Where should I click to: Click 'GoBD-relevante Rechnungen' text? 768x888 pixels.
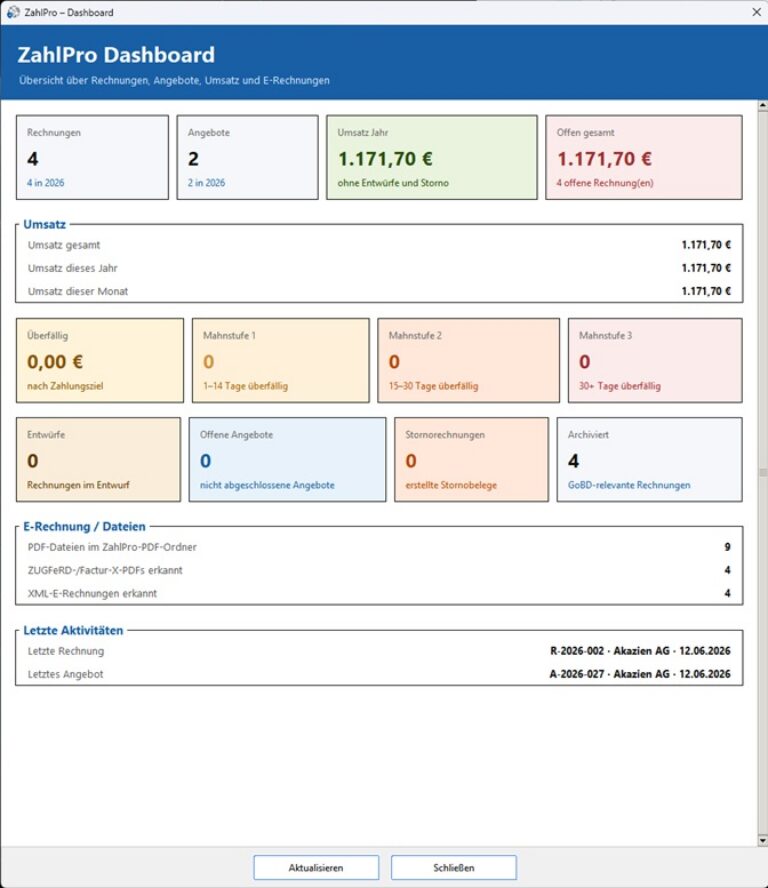(x=629, y=485)
